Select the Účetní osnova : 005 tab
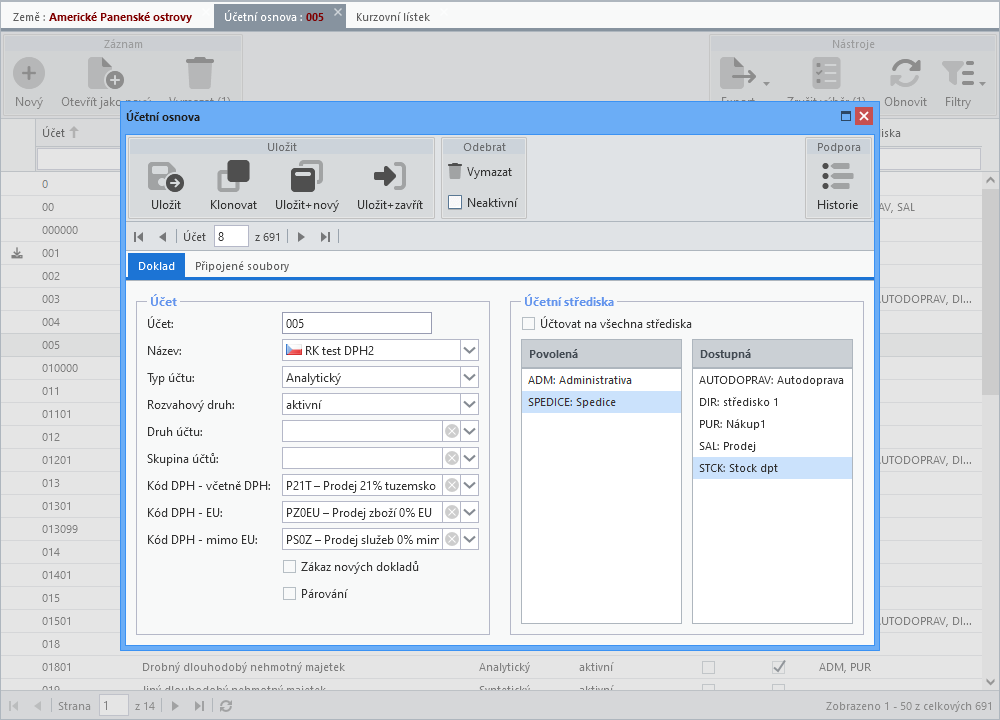This screenshot has height=720, width=1000. (273, 17)
